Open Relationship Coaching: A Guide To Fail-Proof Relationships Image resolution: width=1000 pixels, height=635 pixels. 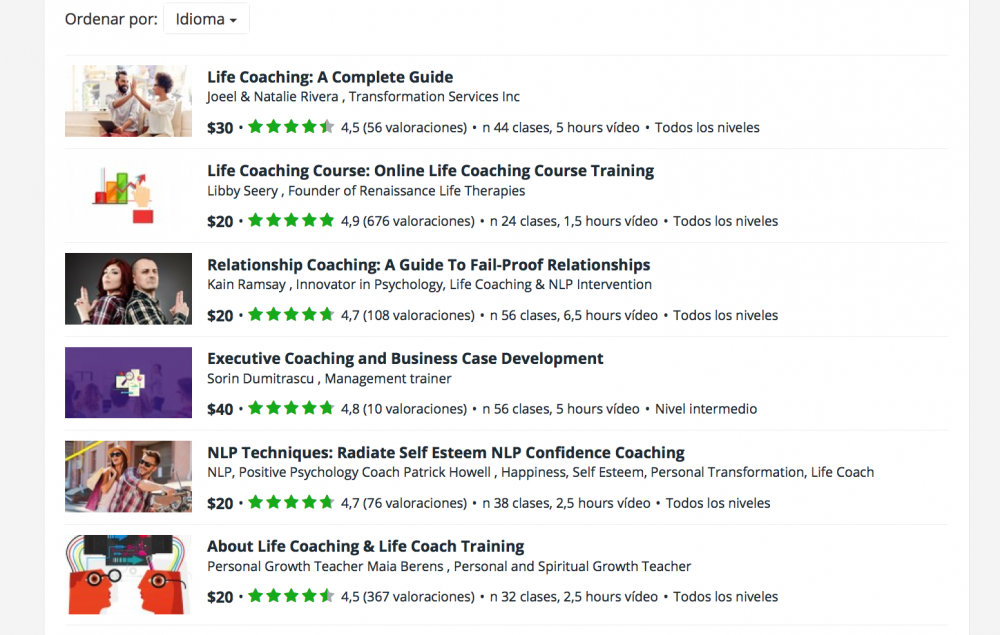[x=429, y=265]
